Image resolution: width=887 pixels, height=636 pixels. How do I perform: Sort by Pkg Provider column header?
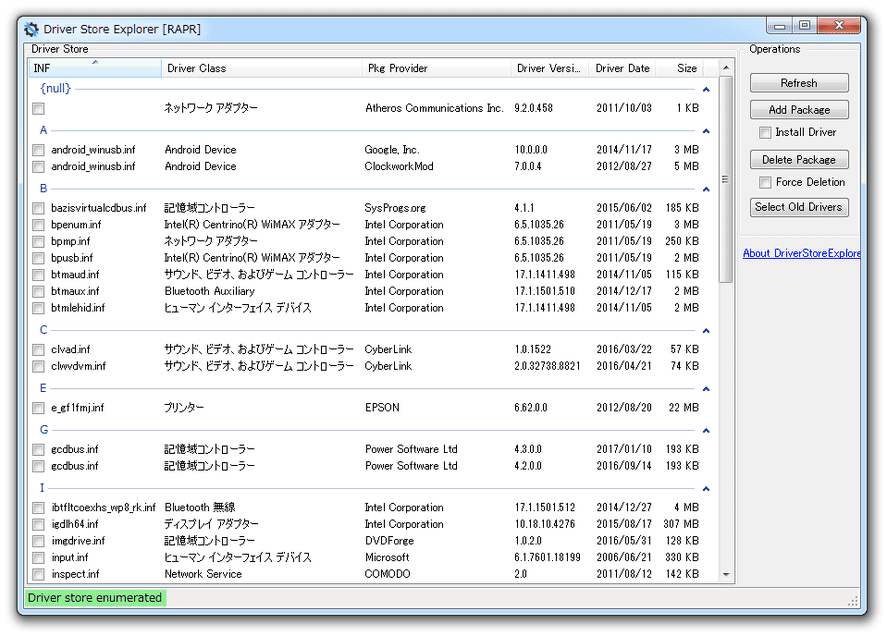click(436, 68)
